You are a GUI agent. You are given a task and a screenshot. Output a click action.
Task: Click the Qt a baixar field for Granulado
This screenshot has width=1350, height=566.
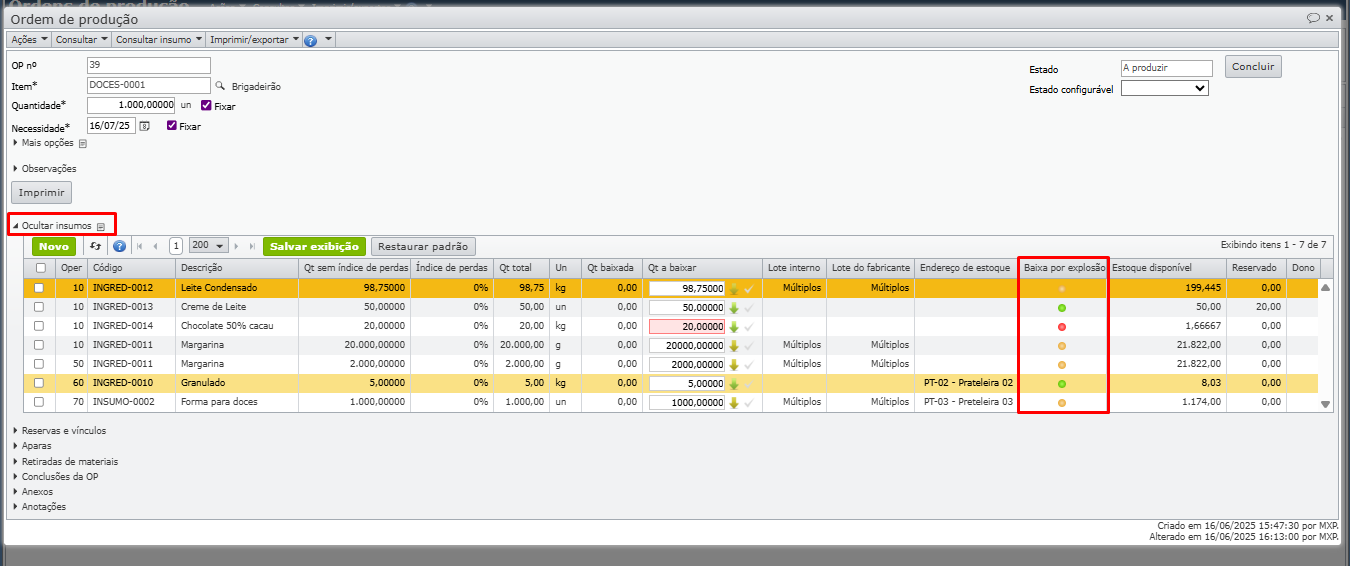point(687,384)
